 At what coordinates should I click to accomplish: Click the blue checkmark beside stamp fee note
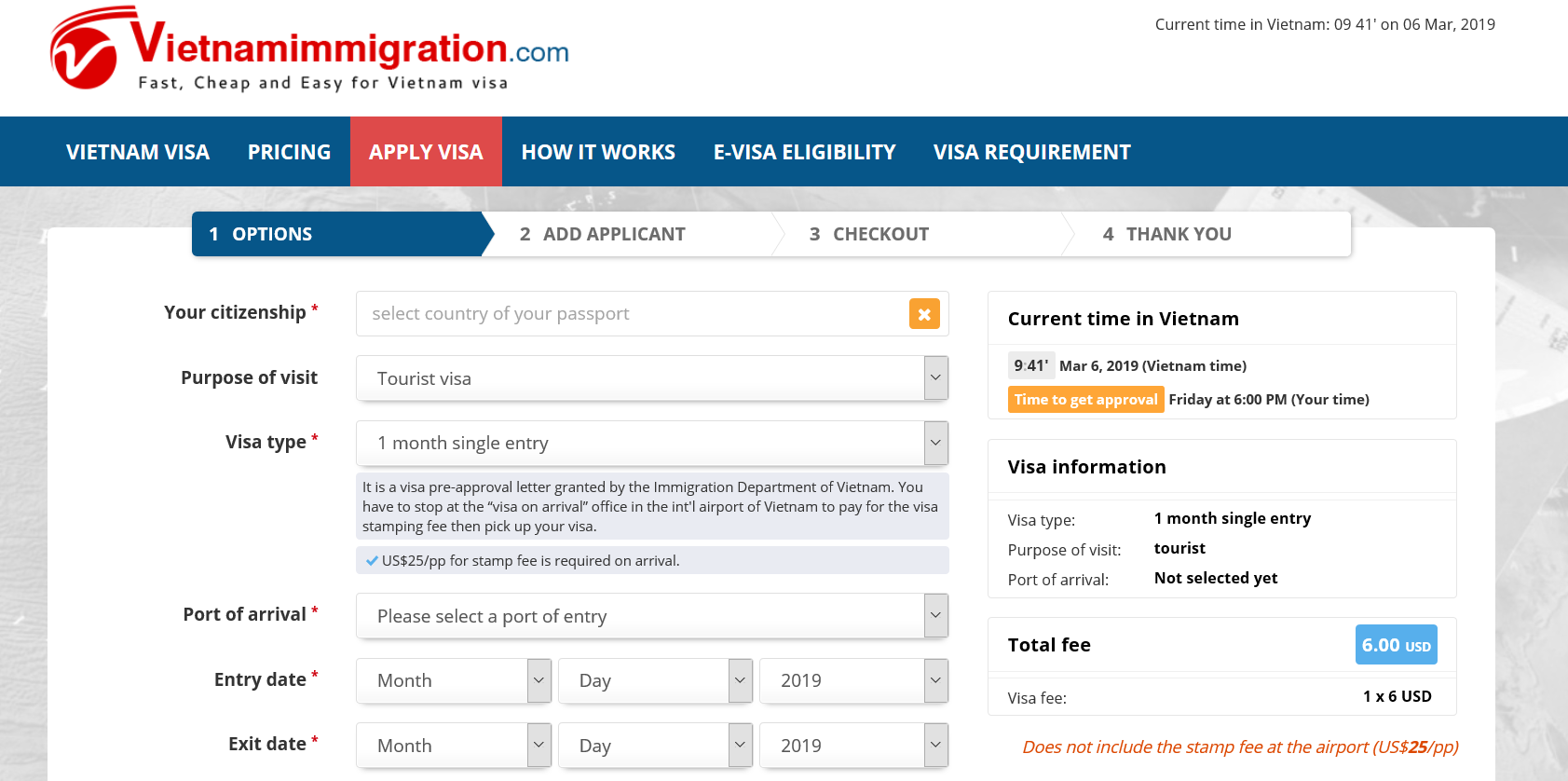click(372, 561)
